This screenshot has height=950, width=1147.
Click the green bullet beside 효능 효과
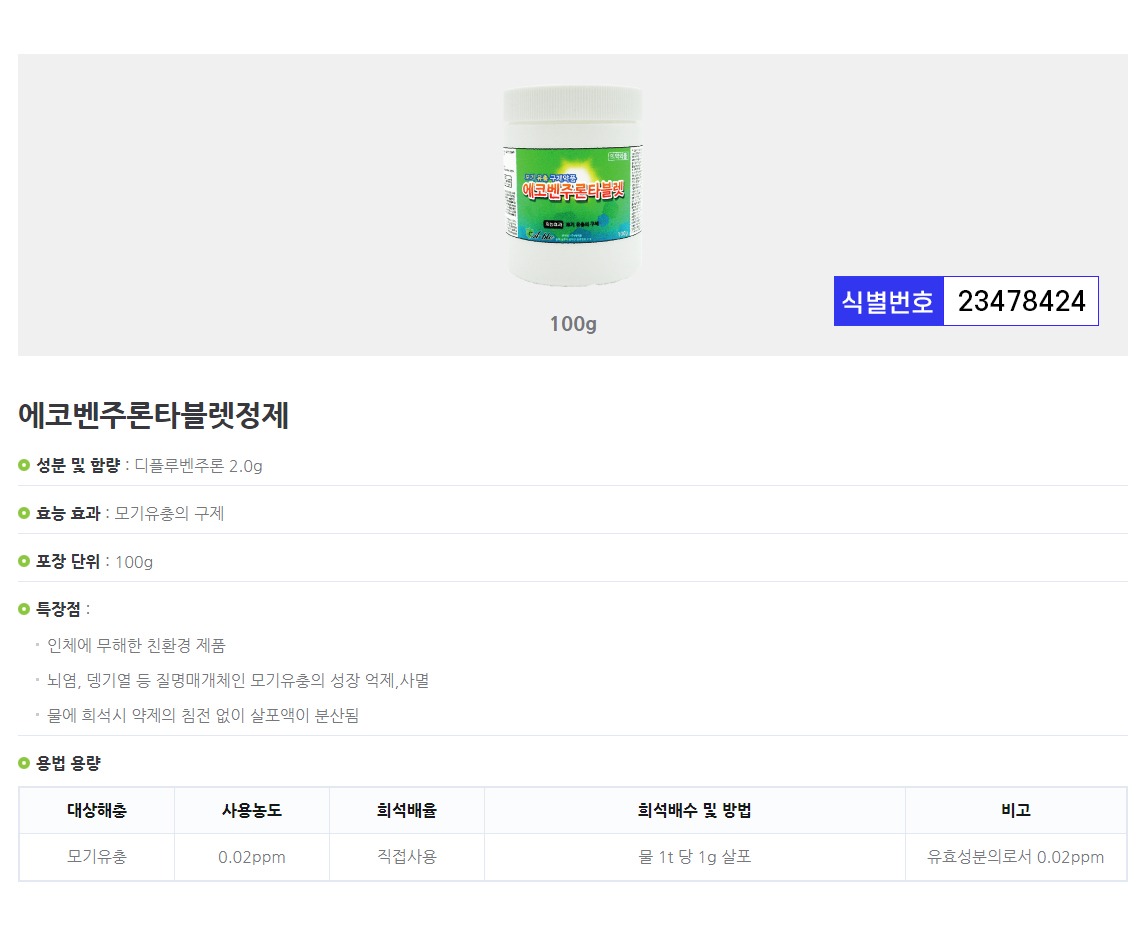(24, 513)
